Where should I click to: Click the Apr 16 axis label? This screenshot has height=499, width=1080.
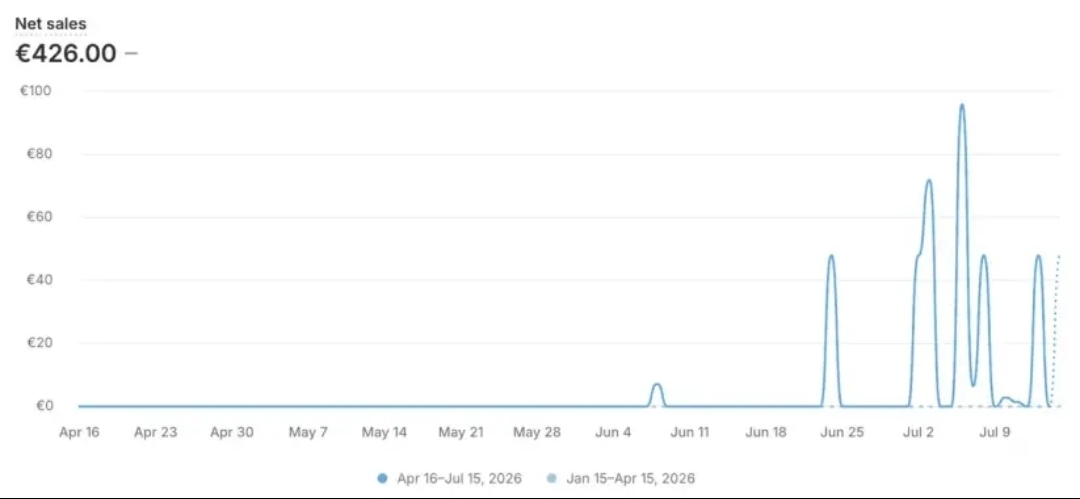[79, 433]
